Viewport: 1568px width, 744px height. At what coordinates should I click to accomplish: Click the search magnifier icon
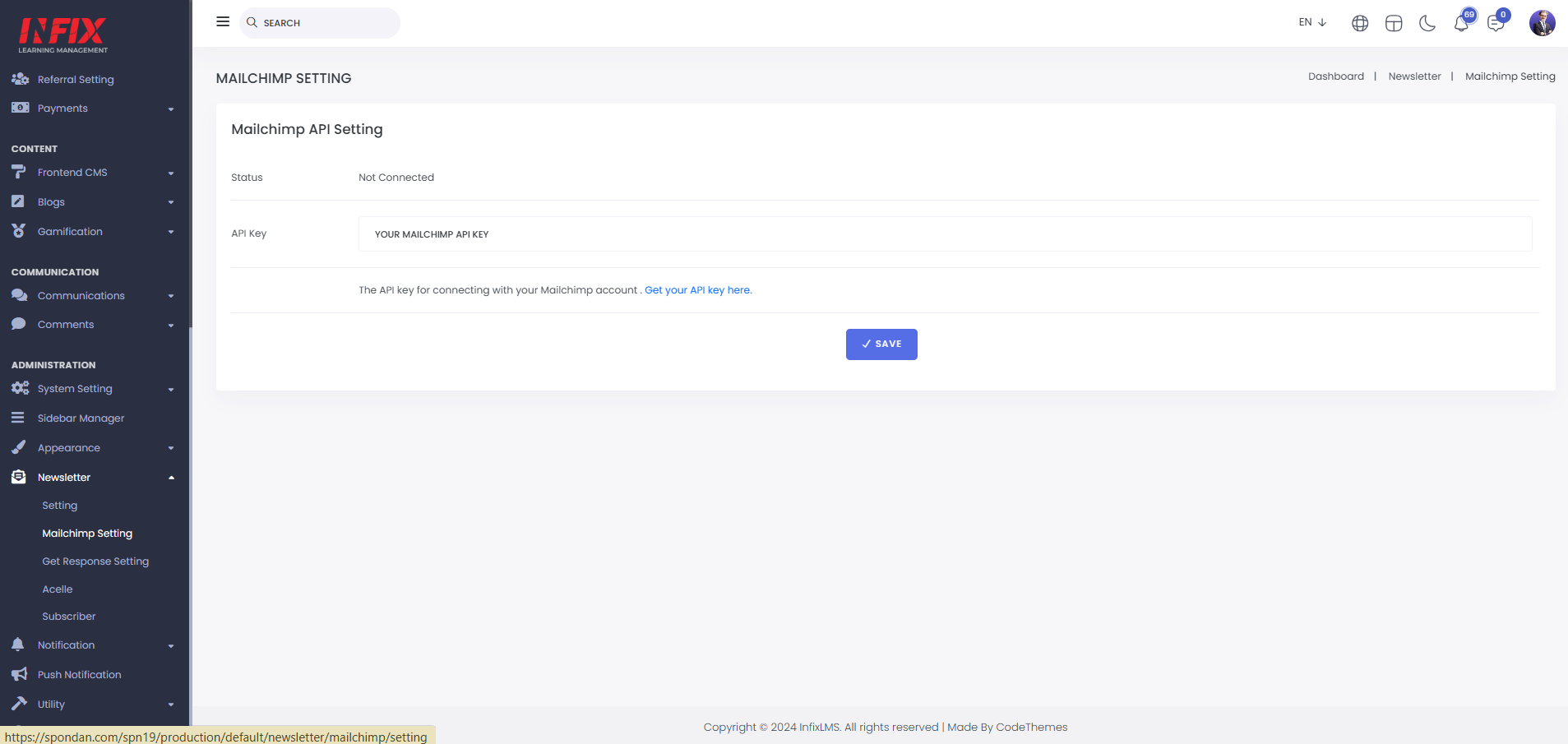click(x=252, y=22)
